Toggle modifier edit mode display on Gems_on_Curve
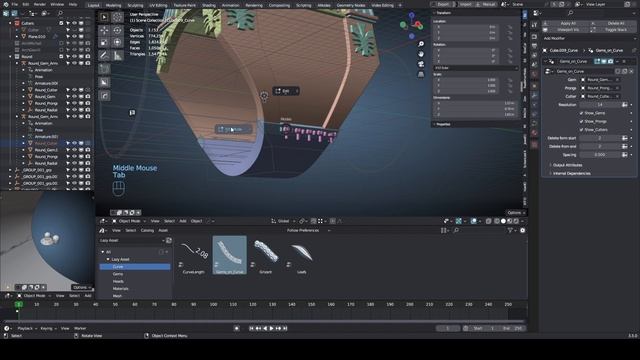Screen dimensions: 640x360 click(x=597, y=61)
